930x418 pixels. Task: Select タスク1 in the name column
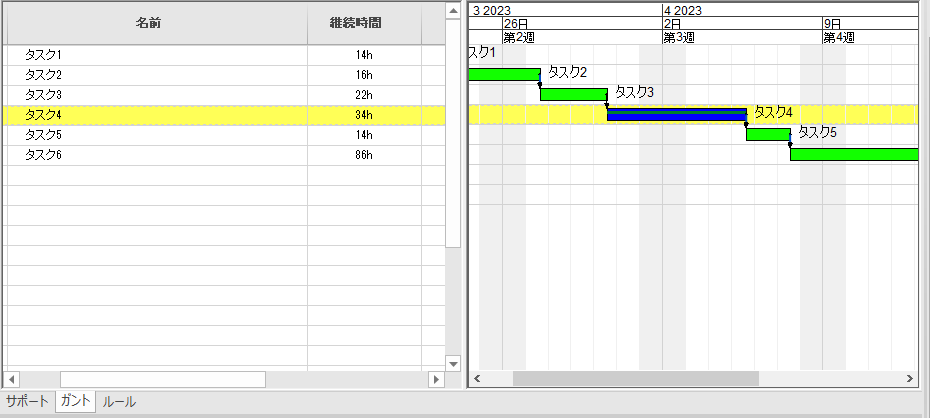coord(43,55)
